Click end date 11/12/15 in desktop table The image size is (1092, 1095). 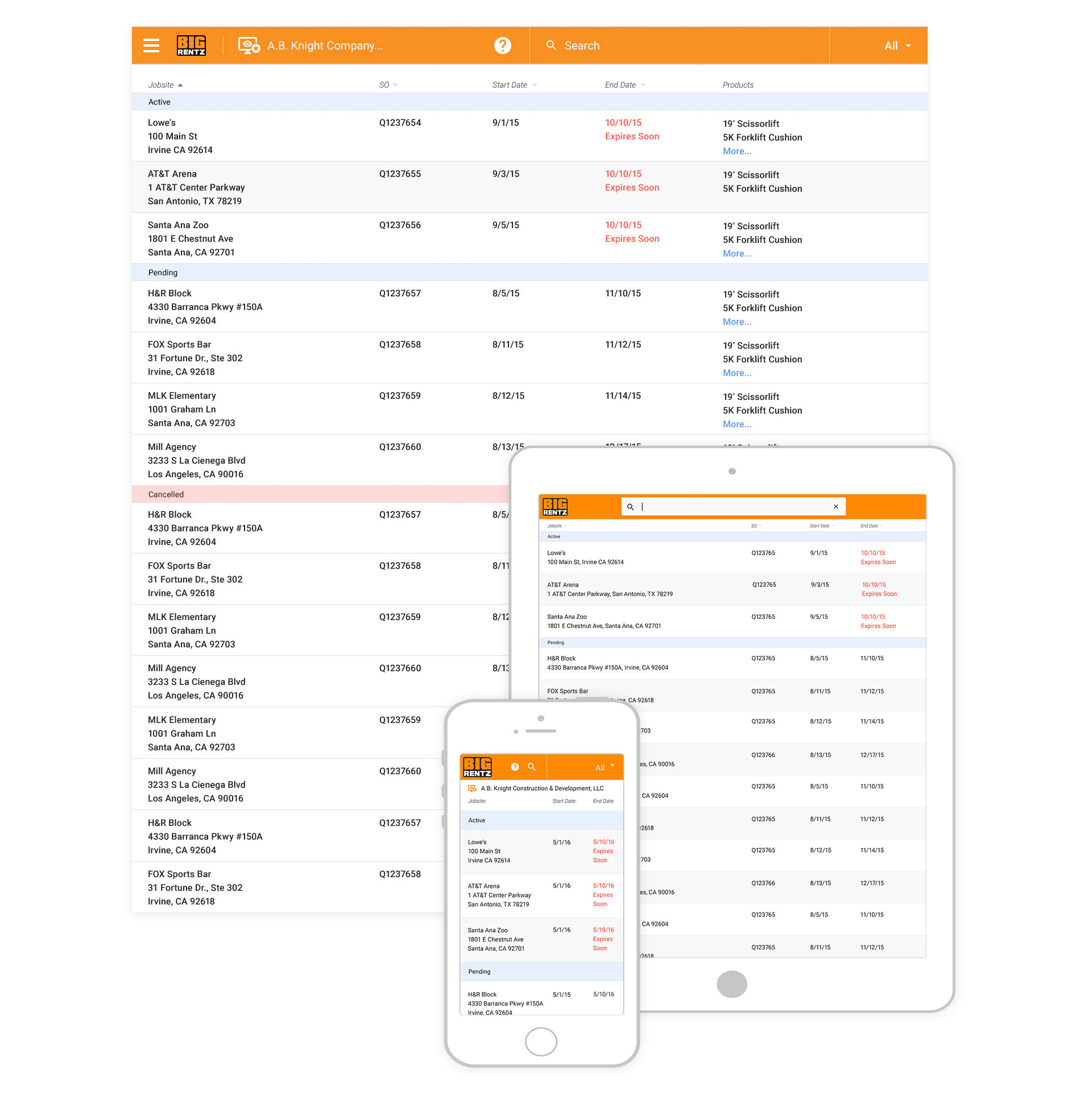(x=623, y=345)
